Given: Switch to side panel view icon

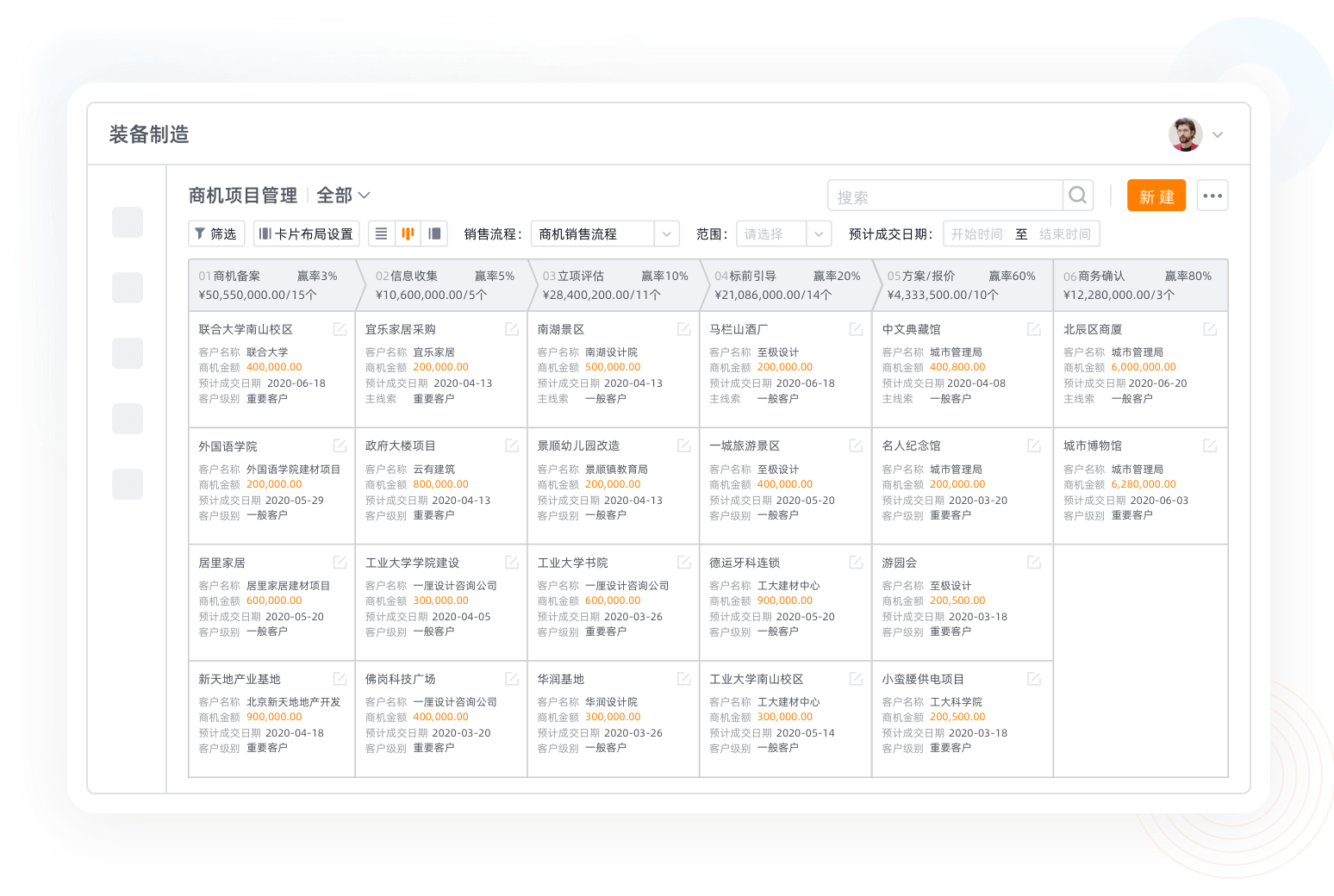Looking at the screenshot, I should pyautogui.click(x=435, y=233).
